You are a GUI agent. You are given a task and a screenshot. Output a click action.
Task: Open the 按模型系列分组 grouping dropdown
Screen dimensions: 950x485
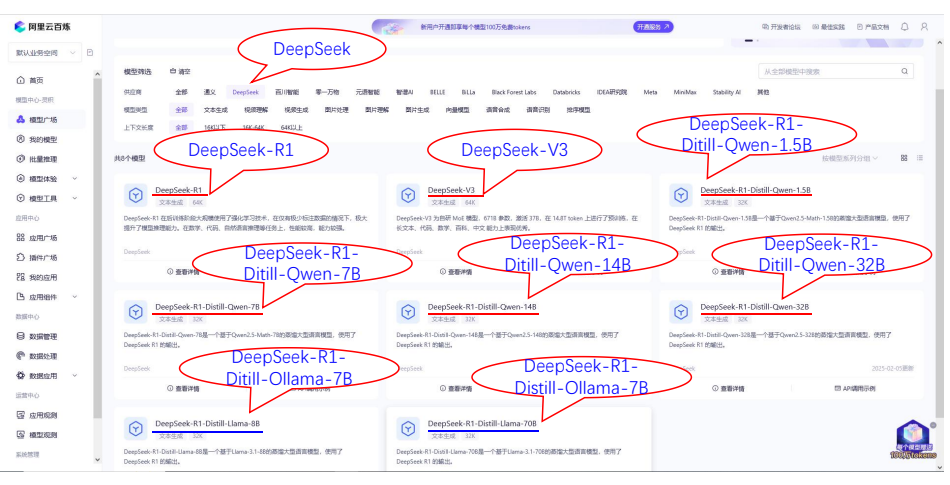click(x=850, y=158)
